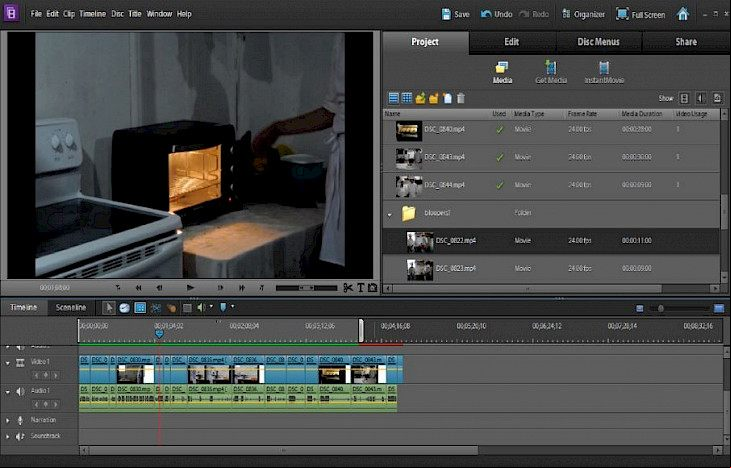
Task: Toggle Show still image filter in Project panel
Action: 717,98
